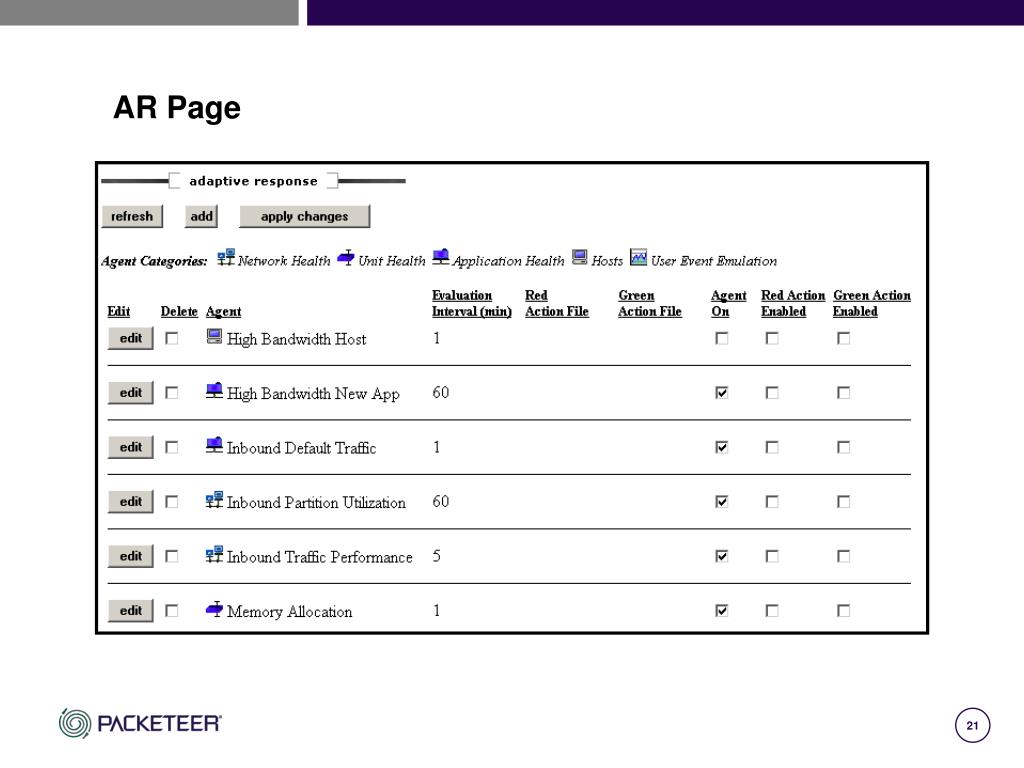1024x768 pixels.
Task: Select the Inbound Partition Utilization agent name
Action: click(316, 502)
